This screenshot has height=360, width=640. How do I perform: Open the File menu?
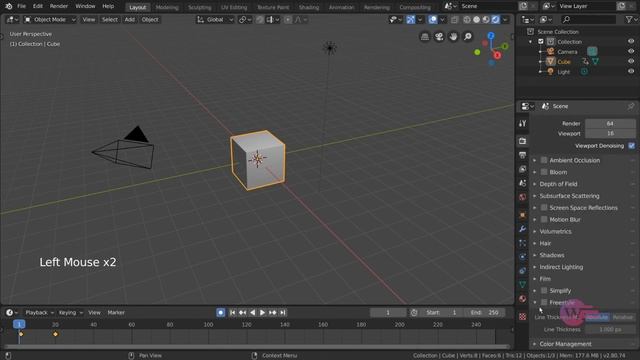(x=22, y=6)
